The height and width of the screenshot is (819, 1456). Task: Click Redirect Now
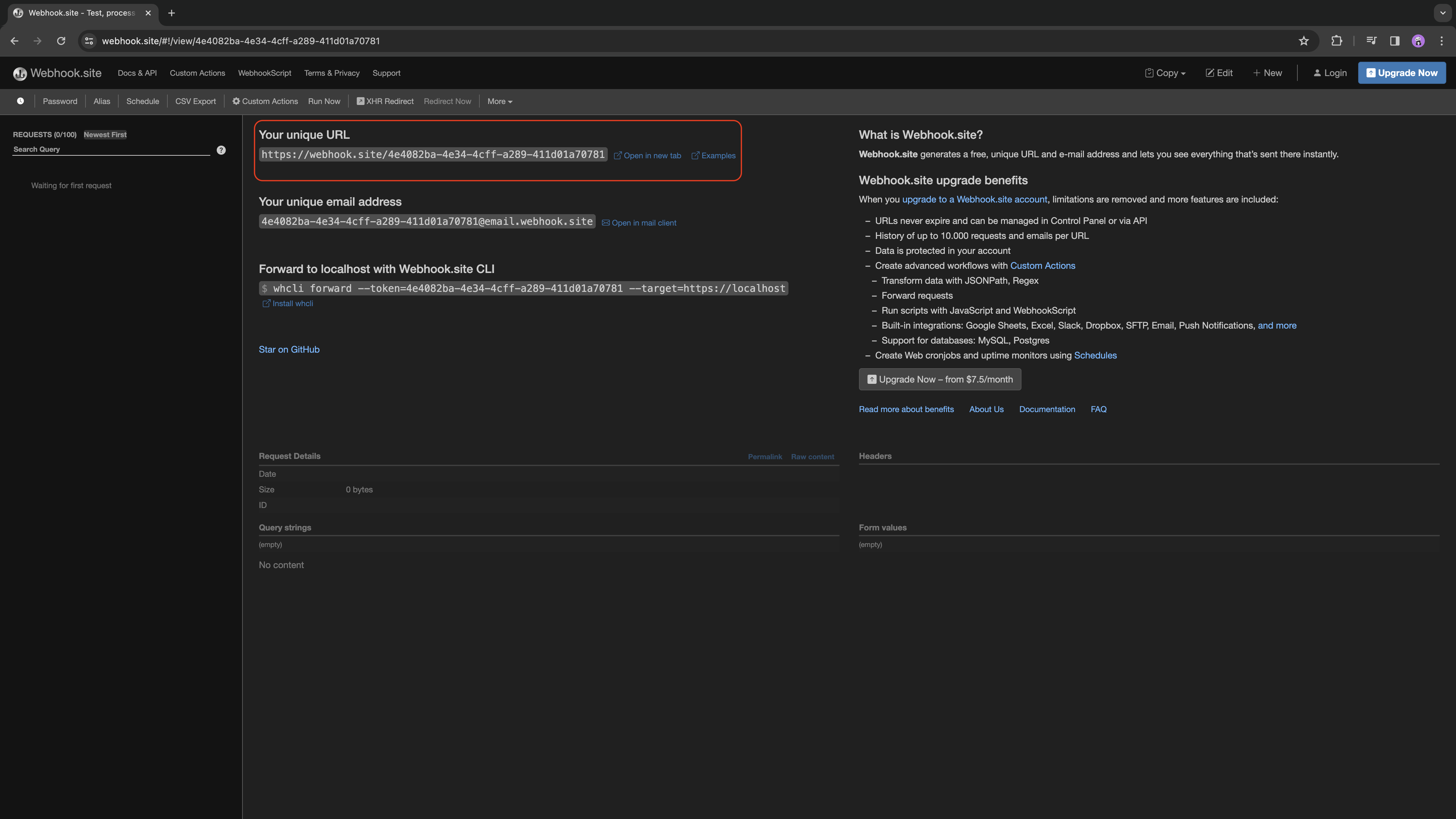click(x=447, y=101)
